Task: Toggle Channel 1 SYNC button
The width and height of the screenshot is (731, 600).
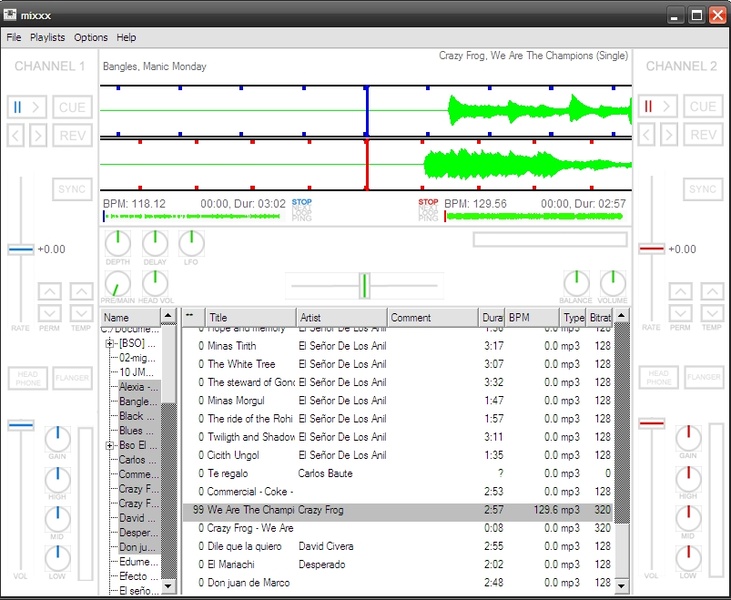Action: pos(72,189)
